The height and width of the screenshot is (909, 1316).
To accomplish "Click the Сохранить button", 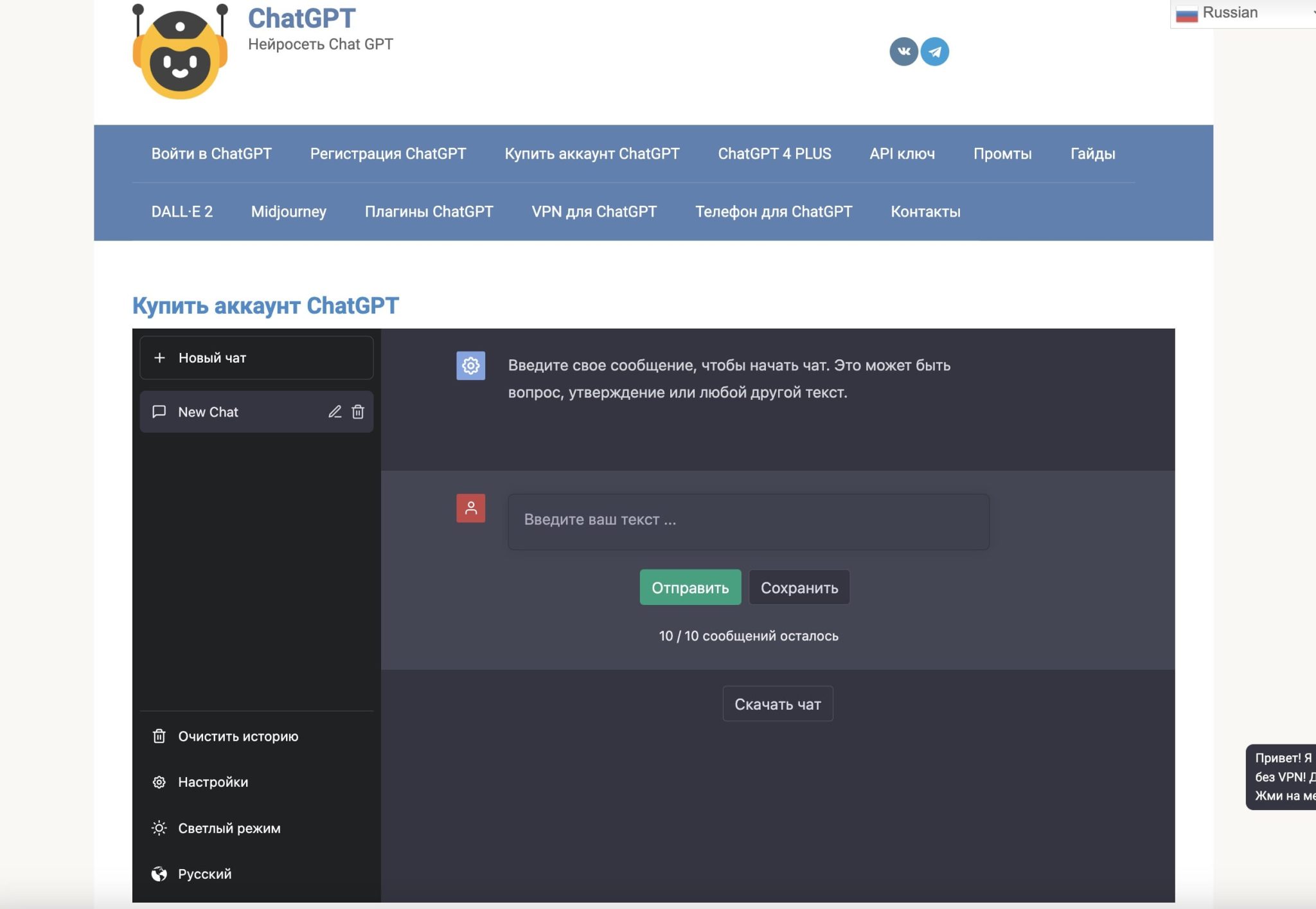I will tap(799, 588).
